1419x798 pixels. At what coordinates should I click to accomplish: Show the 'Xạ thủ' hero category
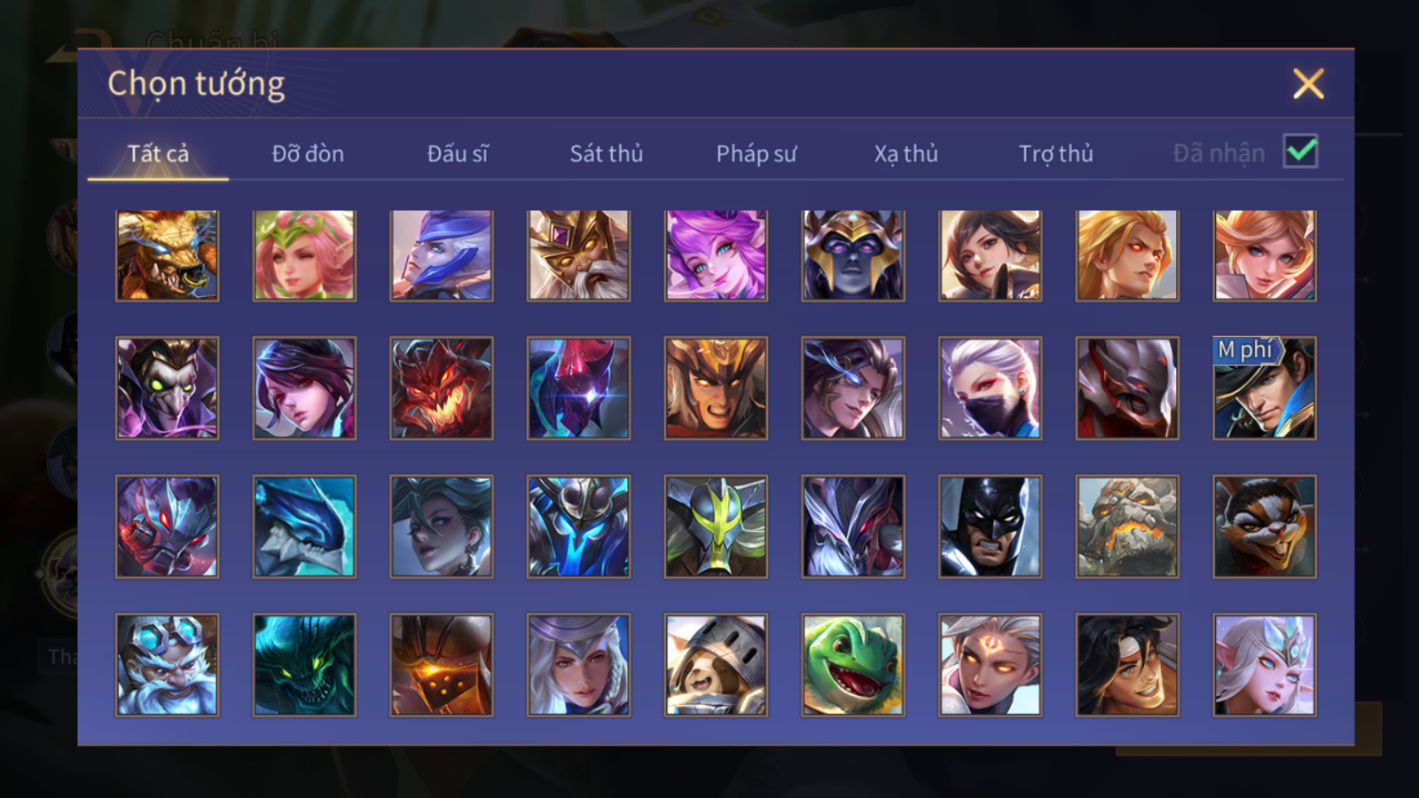pos(906,153)
